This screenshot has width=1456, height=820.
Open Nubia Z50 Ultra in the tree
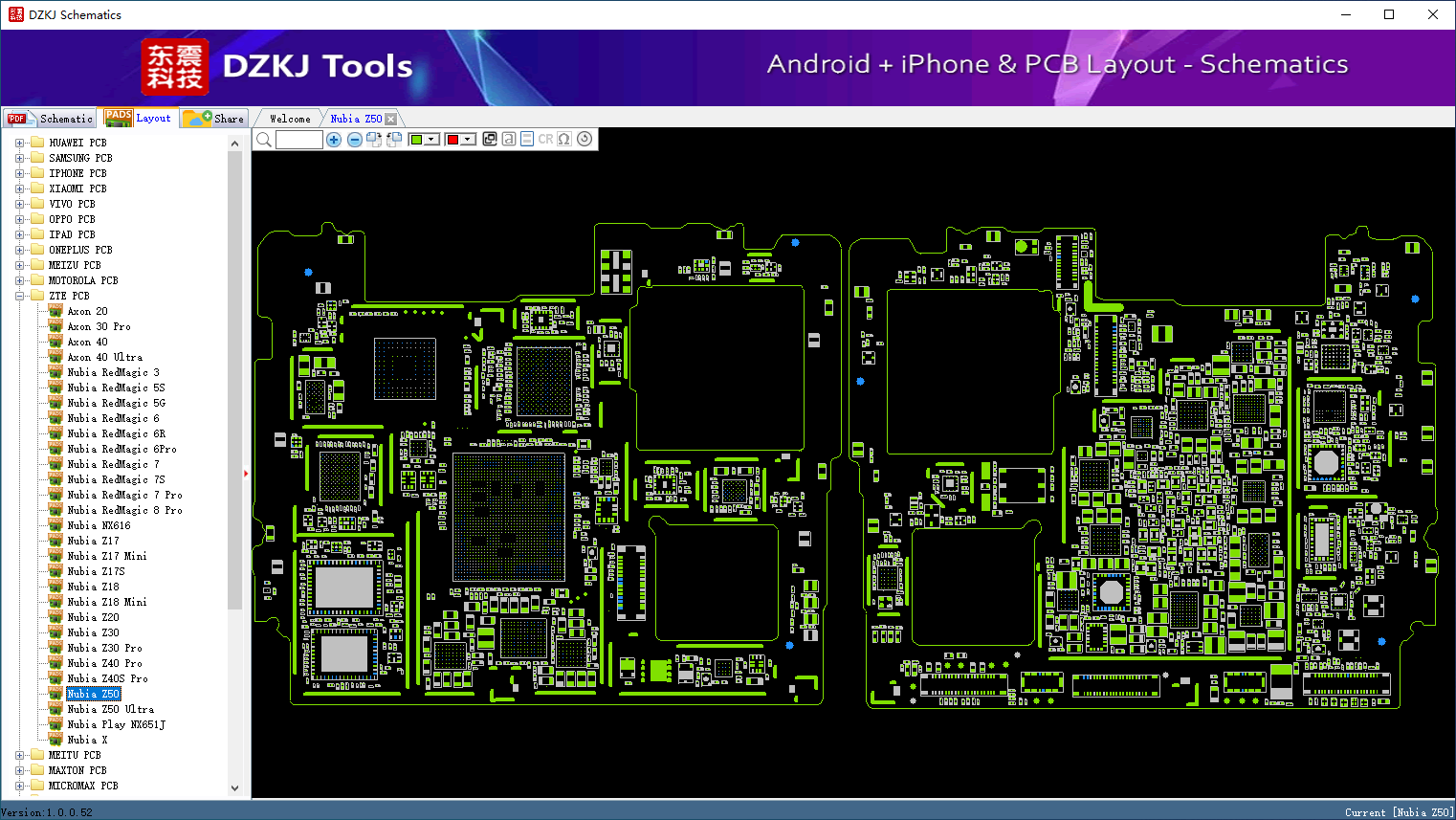click(110, 709)
